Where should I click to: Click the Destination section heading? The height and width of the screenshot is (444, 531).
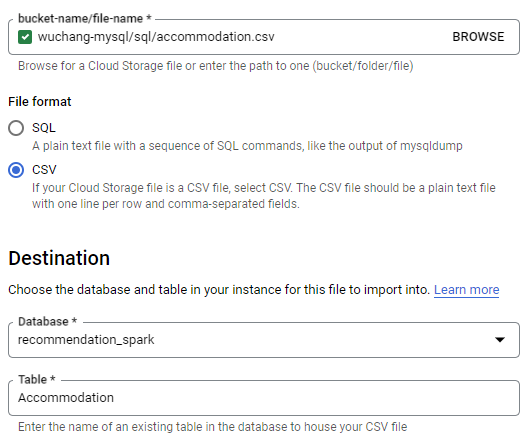pos(59,258)
